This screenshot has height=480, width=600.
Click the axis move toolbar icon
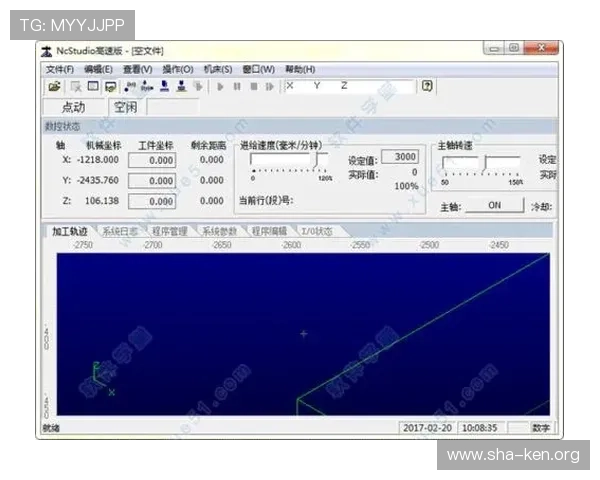click(147, 87)
